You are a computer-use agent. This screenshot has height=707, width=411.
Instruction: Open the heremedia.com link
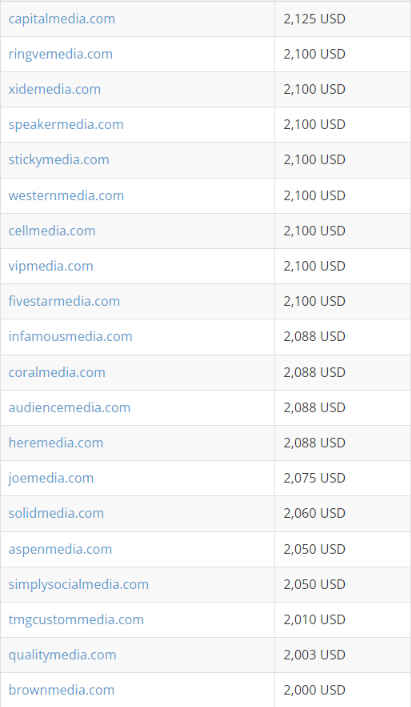56,443
